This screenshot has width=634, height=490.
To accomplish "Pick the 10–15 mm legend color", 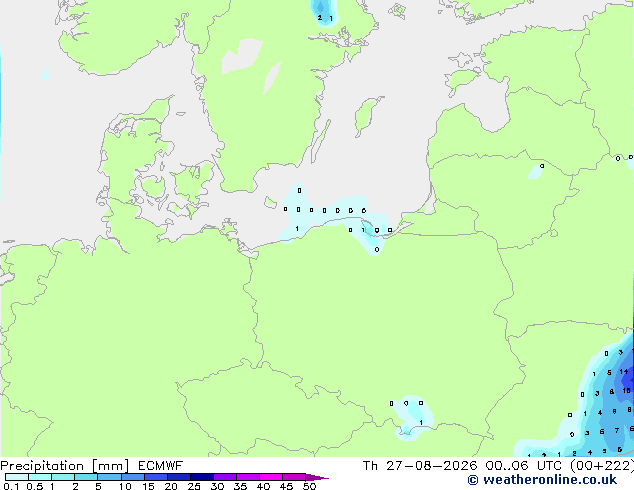I will point(132,477).
